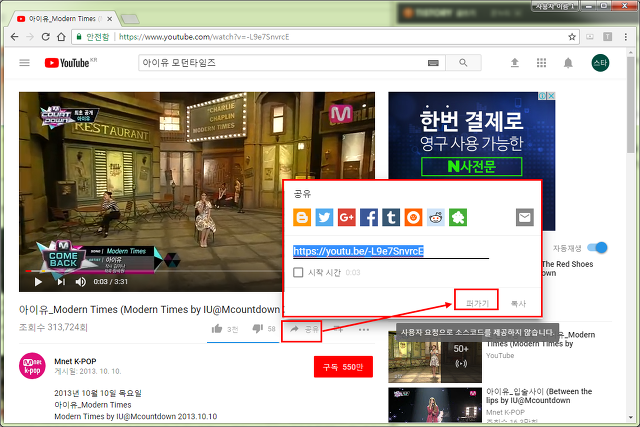Open the video upload icon
Viewport: 640px width, 427px height.
[x=515, y=63]
